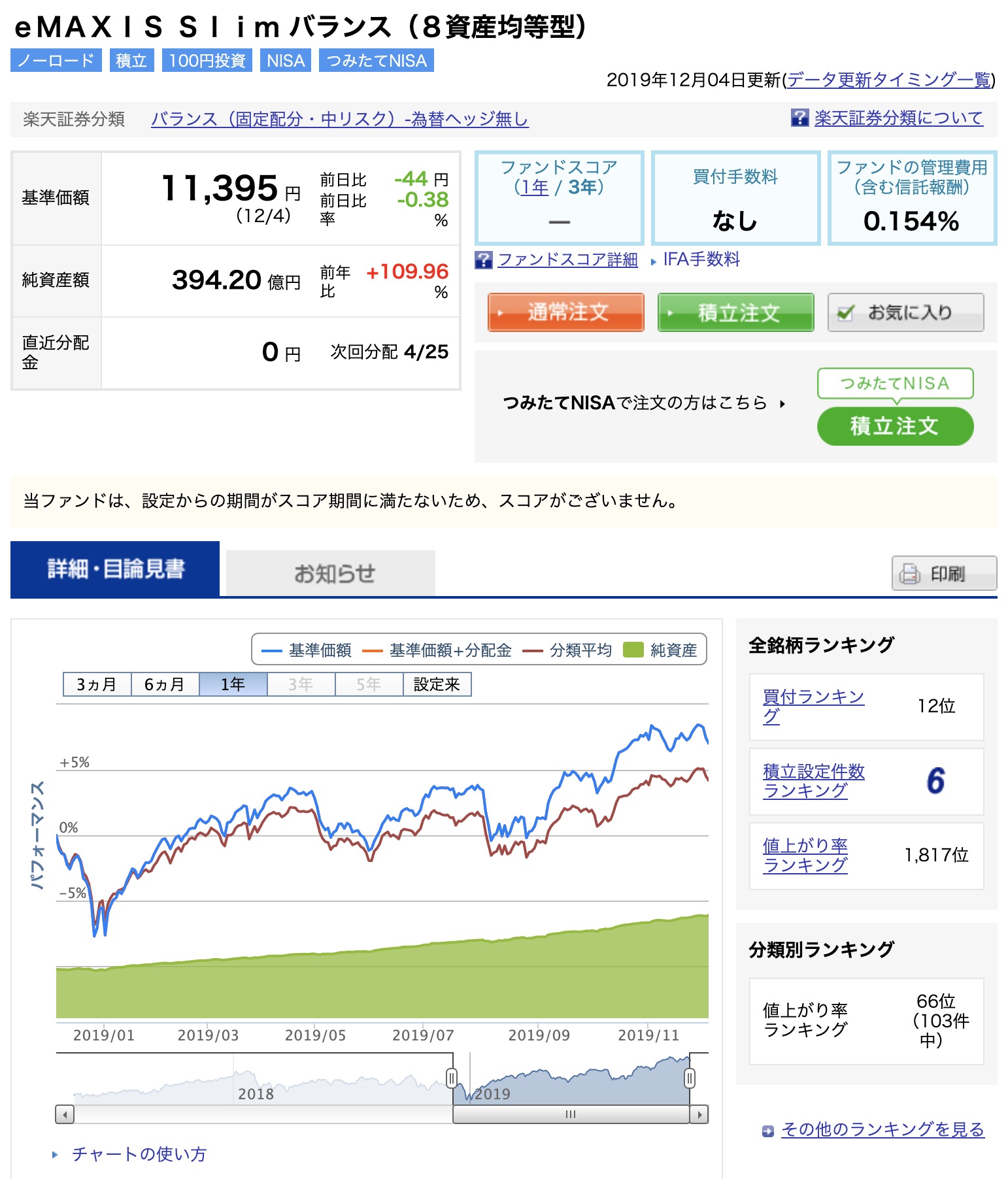Click the つみたてNISA 積立注文 green button
The height and width of the screenshot is (1179, 1008).
tap(895, 426)
